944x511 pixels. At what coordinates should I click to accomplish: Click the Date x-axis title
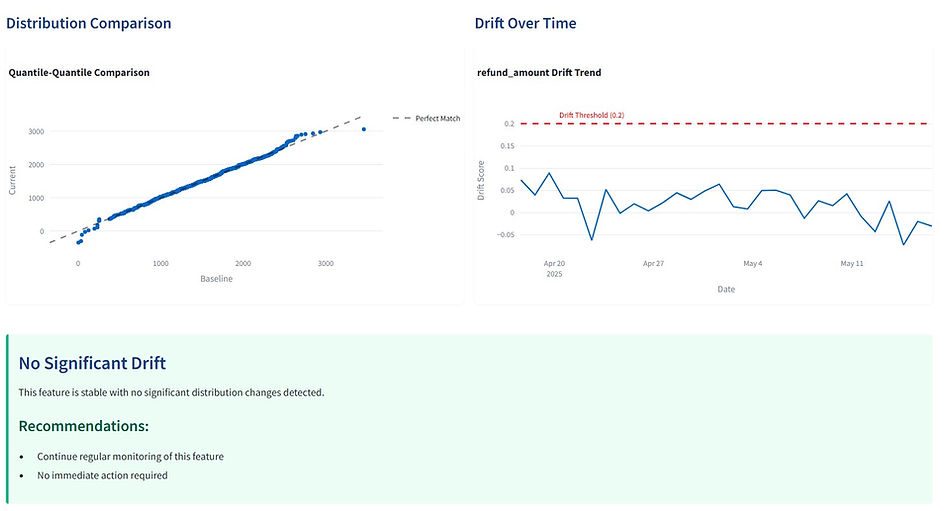click(726, 289)
